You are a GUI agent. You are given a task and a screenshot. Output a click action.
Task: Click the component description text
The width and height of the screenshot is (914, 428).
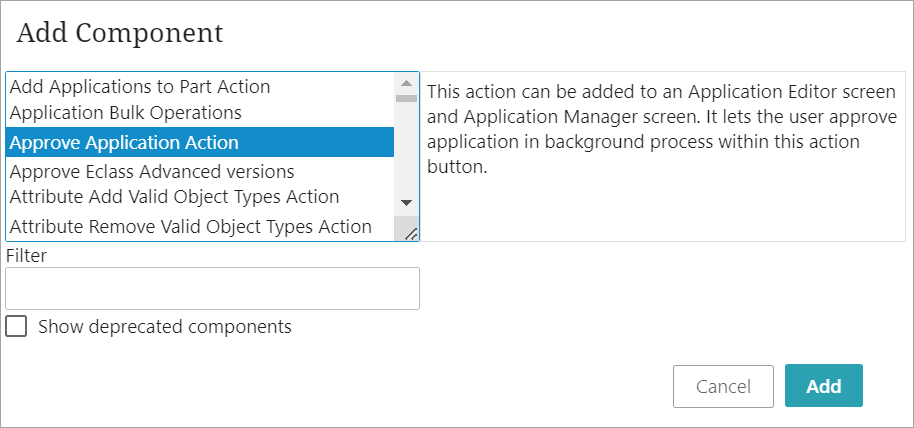[x=662, y=129]
